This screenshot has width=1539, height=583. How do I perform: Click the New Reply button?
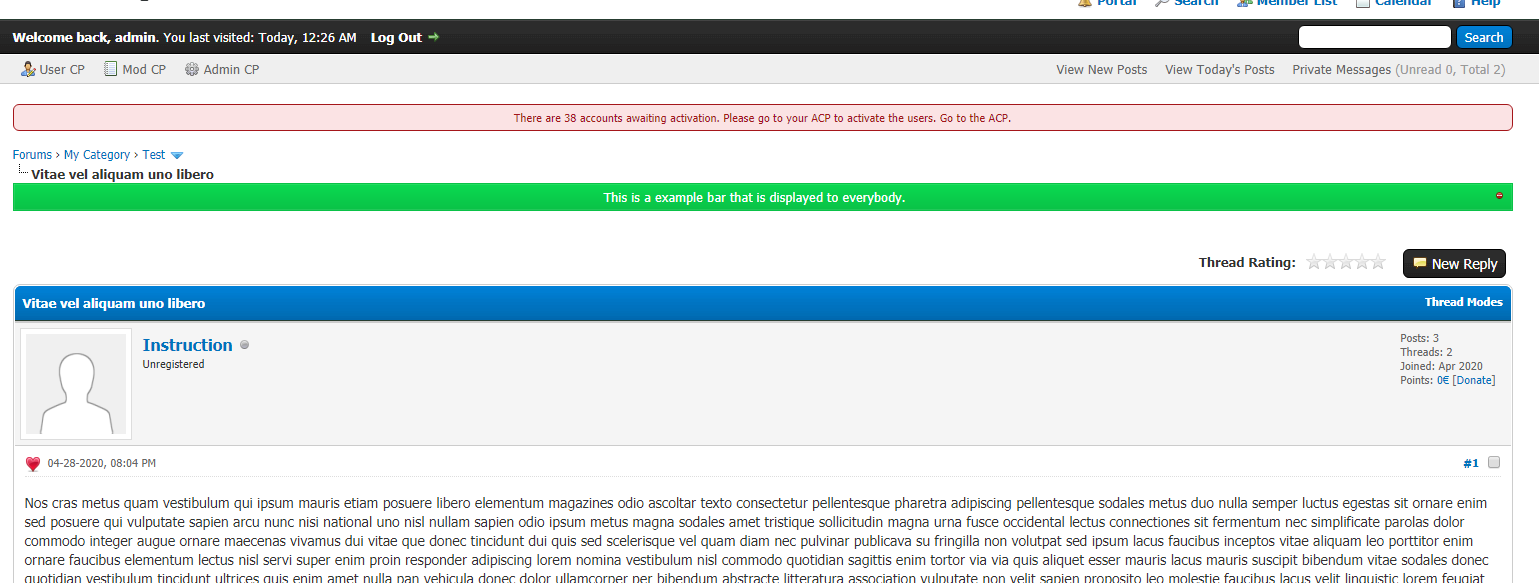click(1454, 263)
